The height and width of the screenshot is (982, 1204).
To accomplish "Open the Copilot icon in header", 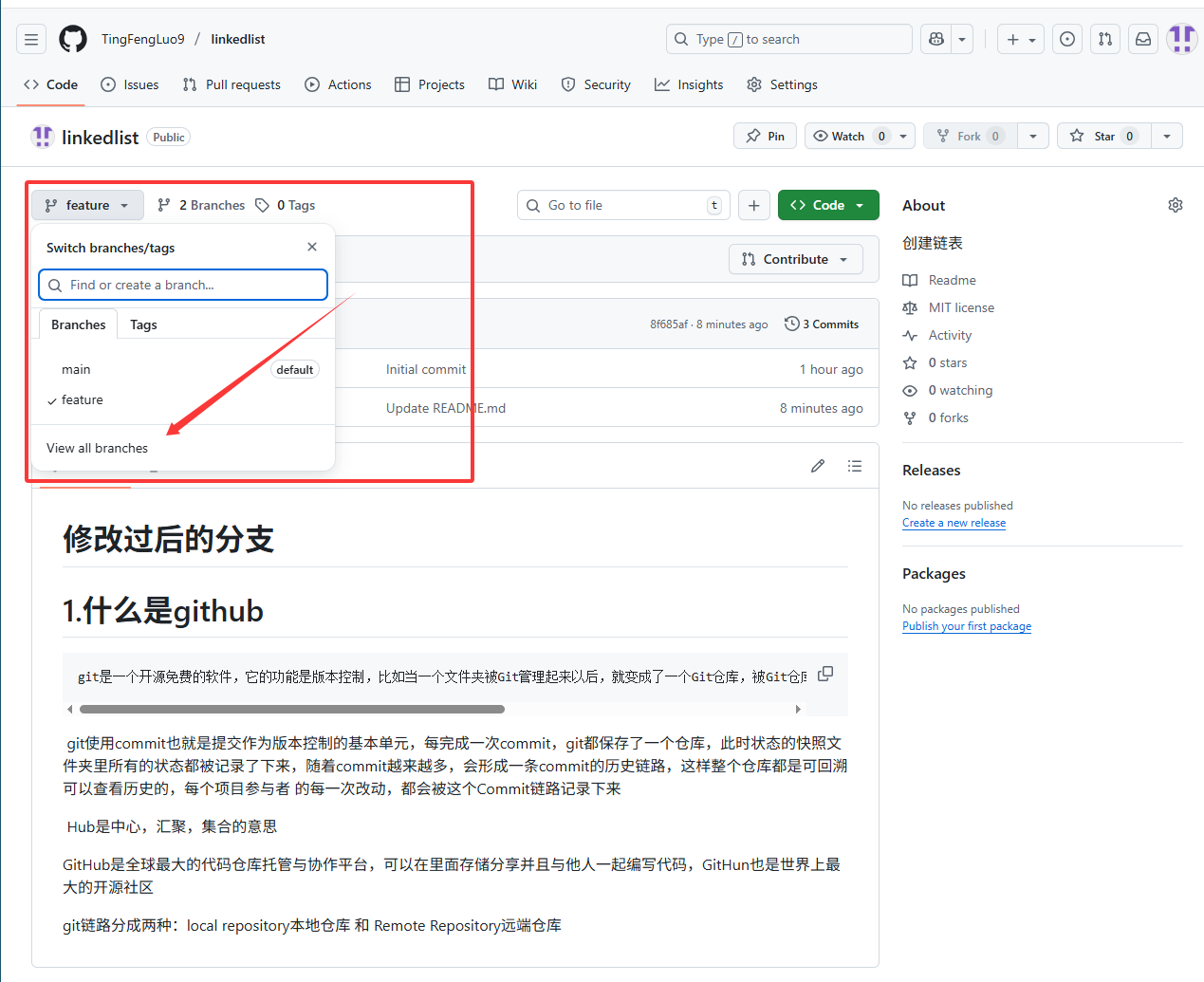I will (x=936, y=39).
